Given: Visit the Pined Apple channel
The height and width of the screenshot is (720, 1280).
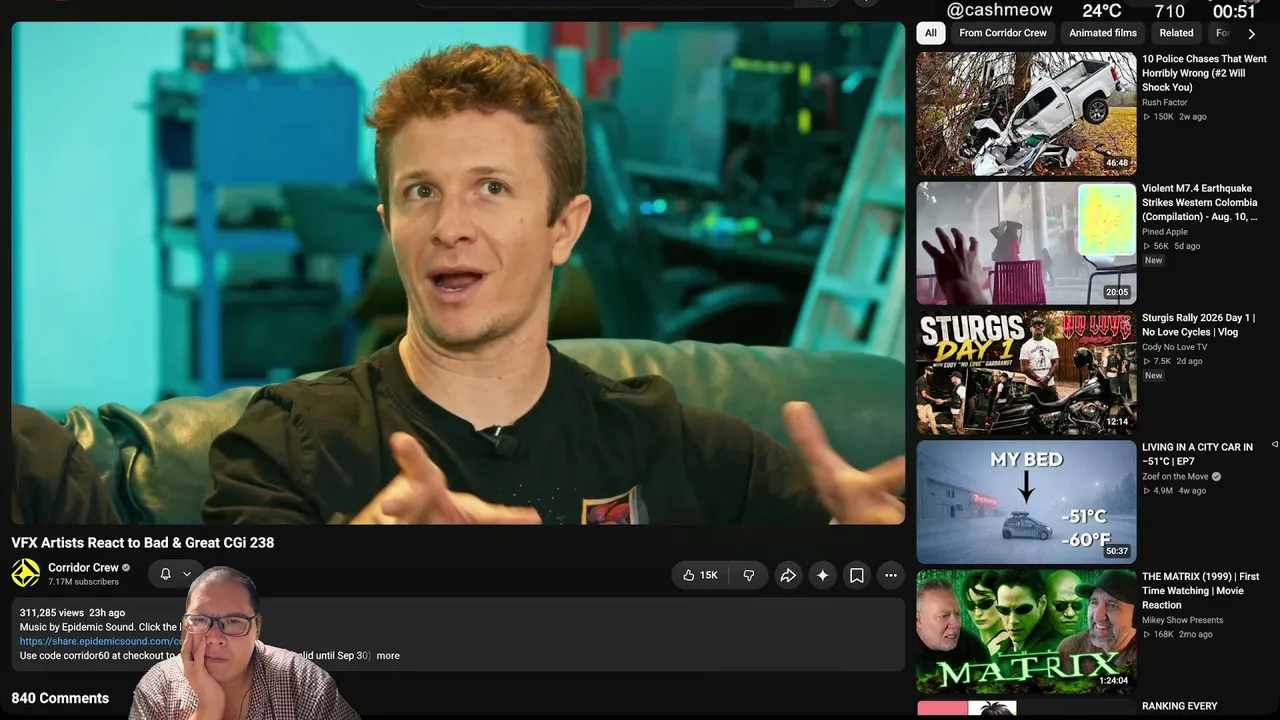Looking at the screenshot, I should coord(1165,232).
